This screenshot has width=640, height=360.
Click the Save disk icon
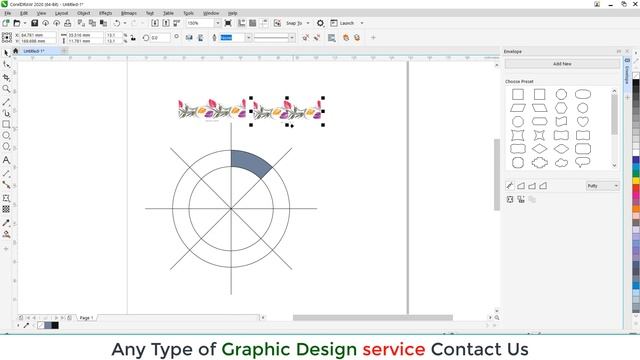pos(34,23)
